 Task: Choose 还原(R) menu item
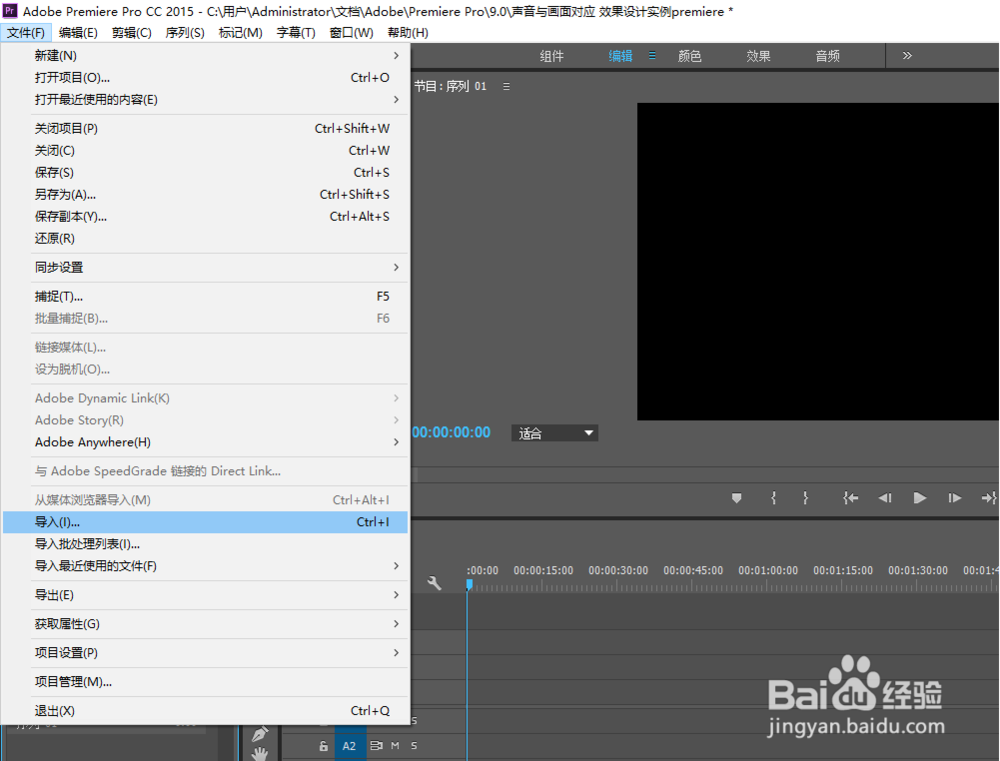pos(205,239)
